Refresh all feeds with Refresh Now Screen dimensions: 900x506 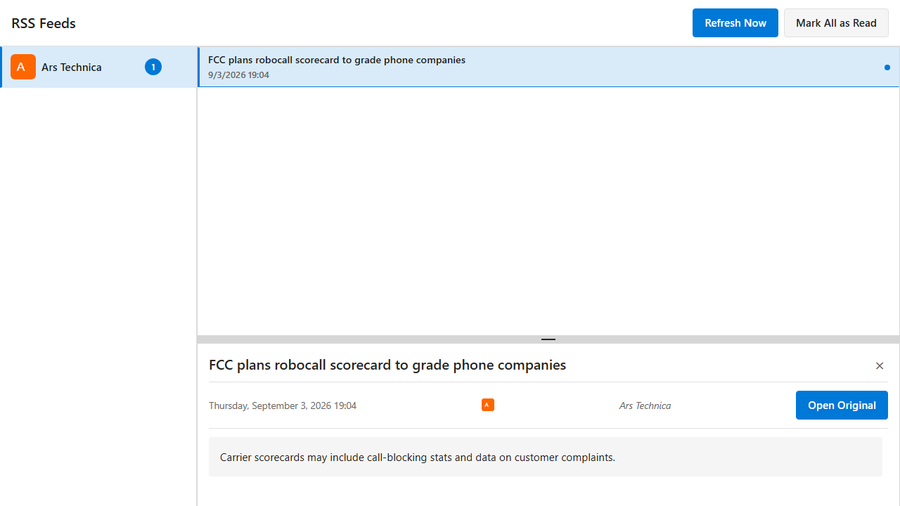click(x=735, y=23)
